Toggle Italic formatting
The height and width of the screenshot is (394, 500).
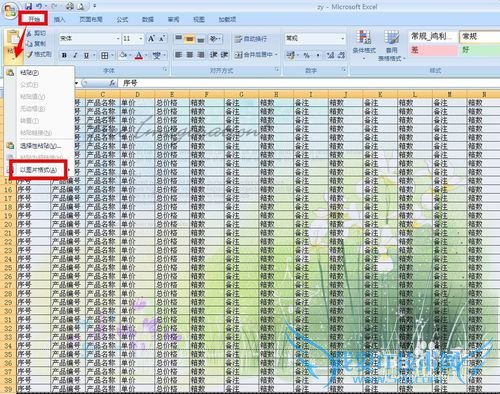tap(75, 55)
